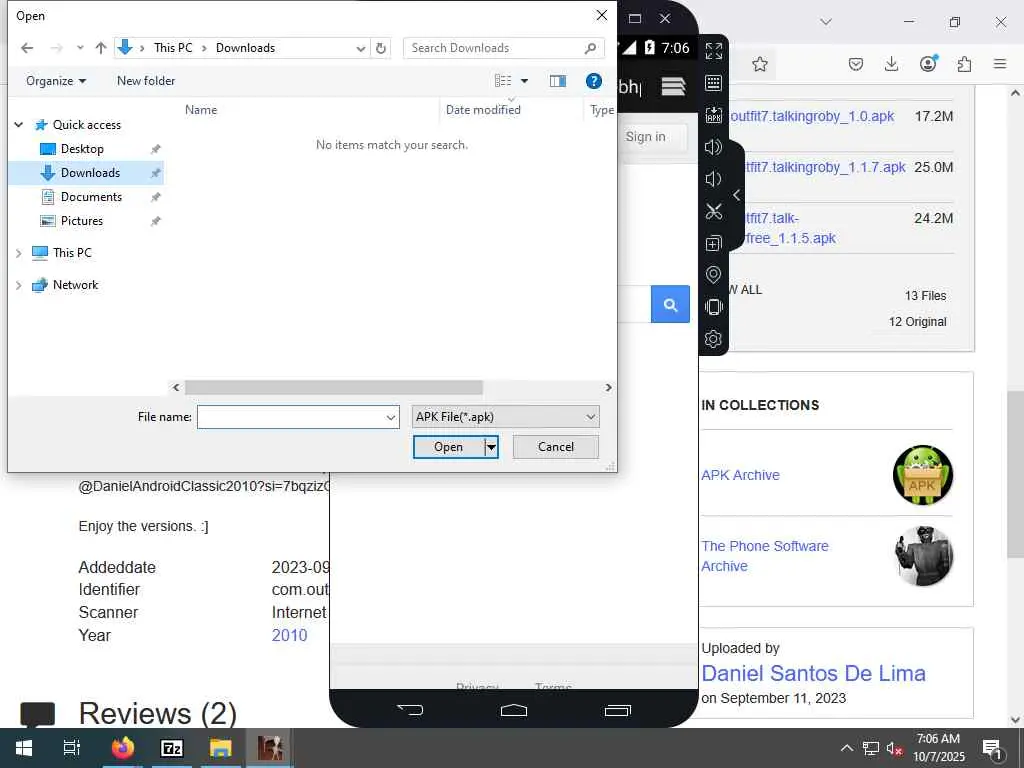Open the APK File type filter dropdown
This screenshot has height=768, width=1024.
tap(505, 417)
